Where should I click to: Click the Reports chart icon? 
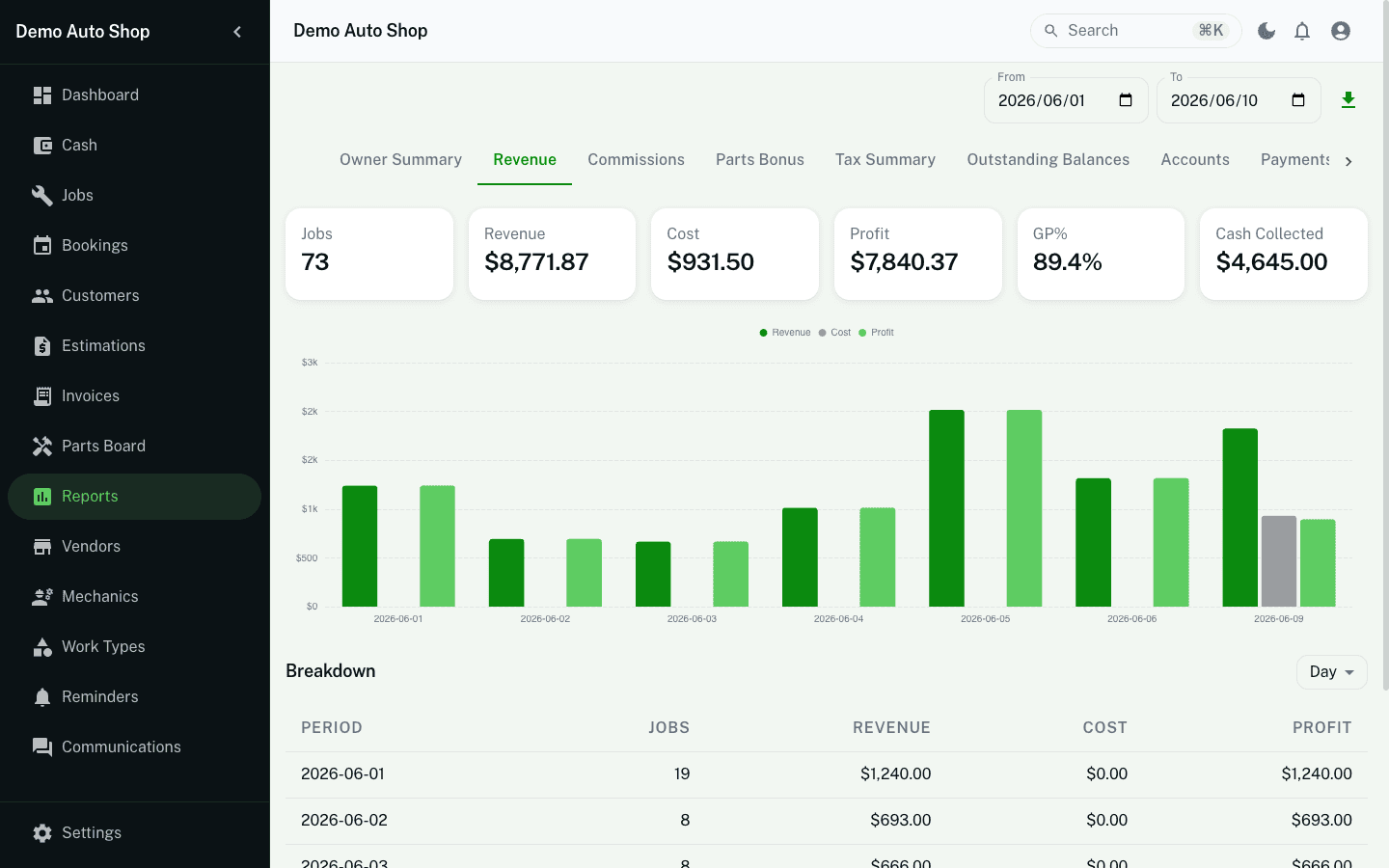tap(42, 497)
